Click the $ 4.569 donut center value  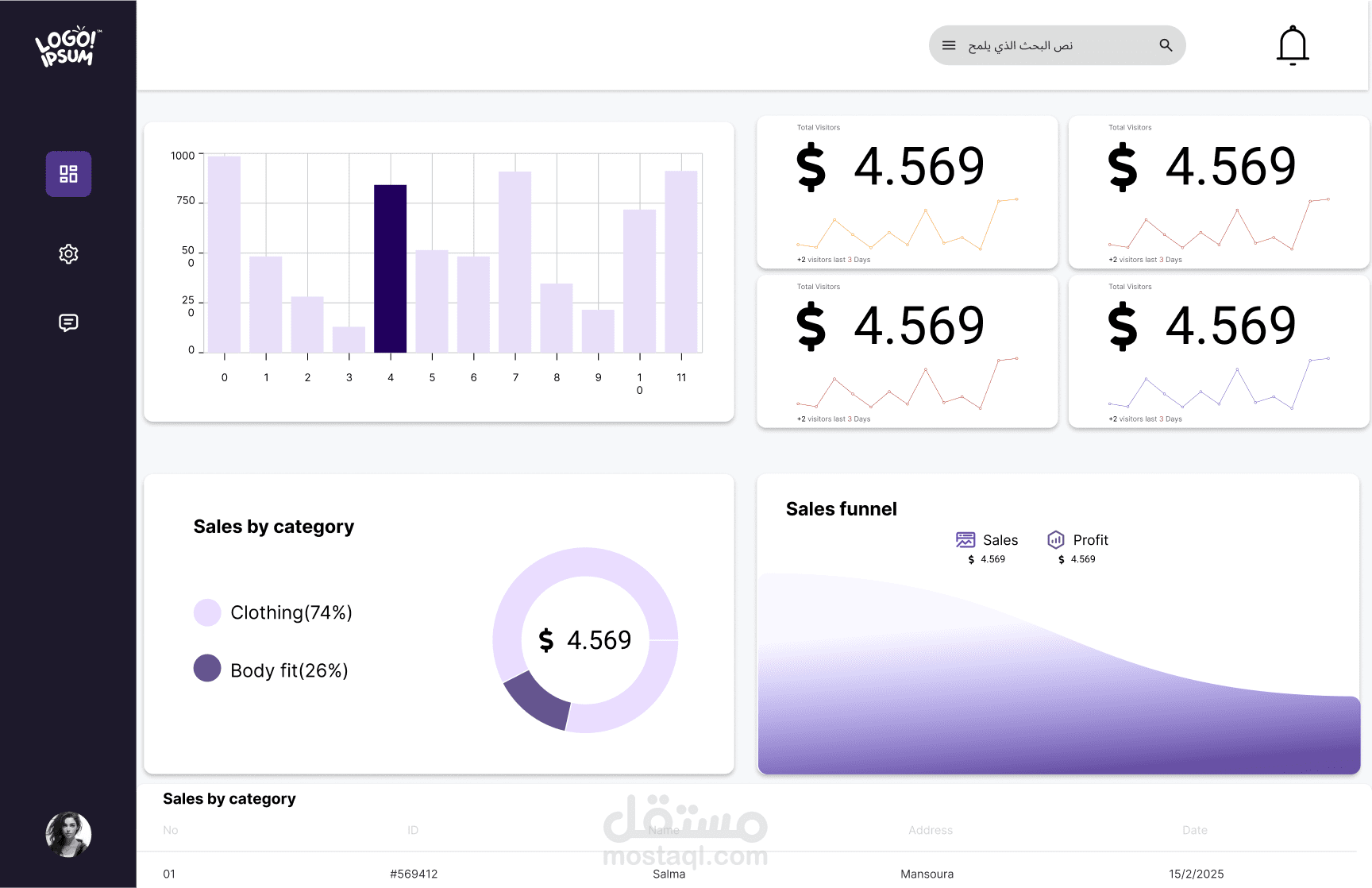point(585,640)
